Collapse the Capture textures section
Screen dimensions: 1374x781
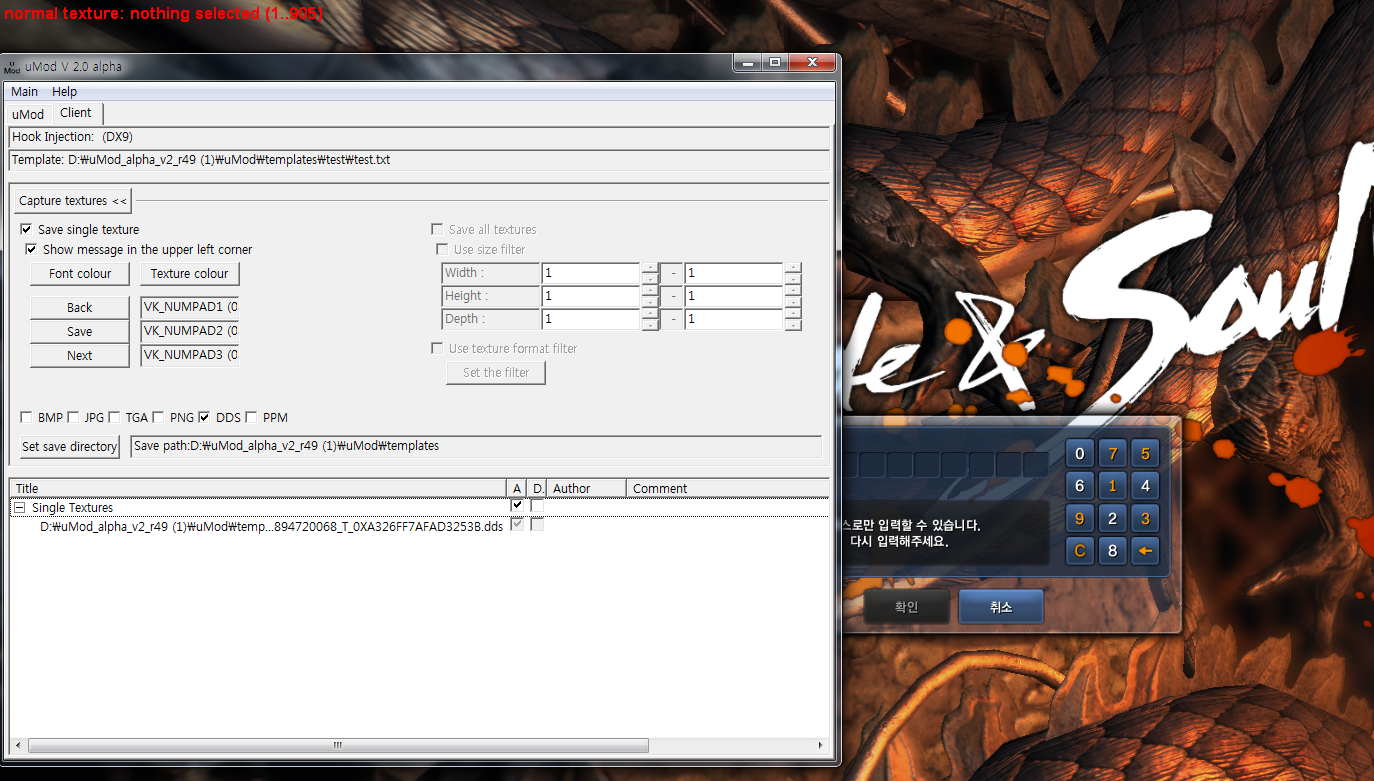[x=73, y=201]
